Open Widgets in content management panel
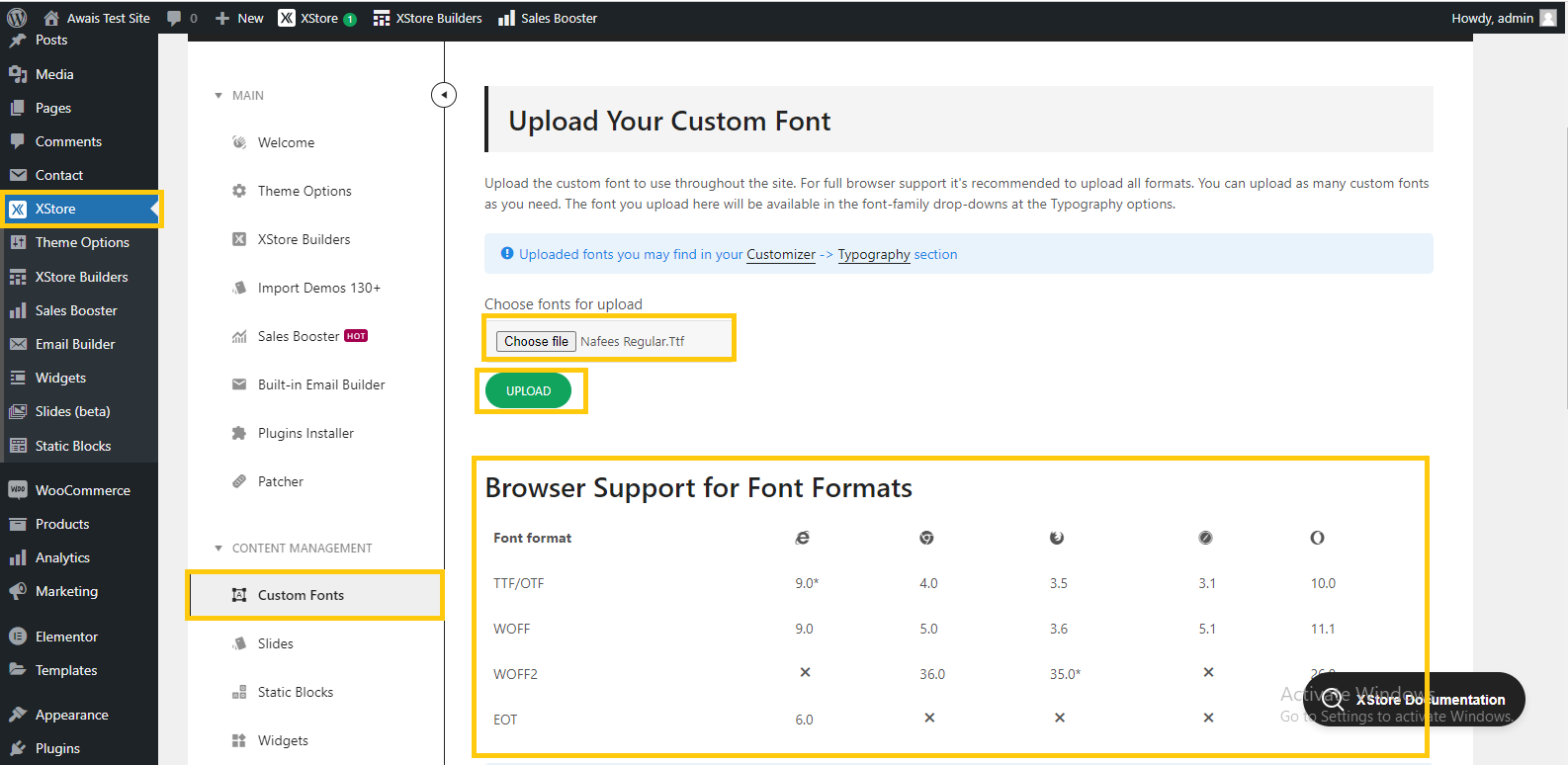 [x=283, y=740]
